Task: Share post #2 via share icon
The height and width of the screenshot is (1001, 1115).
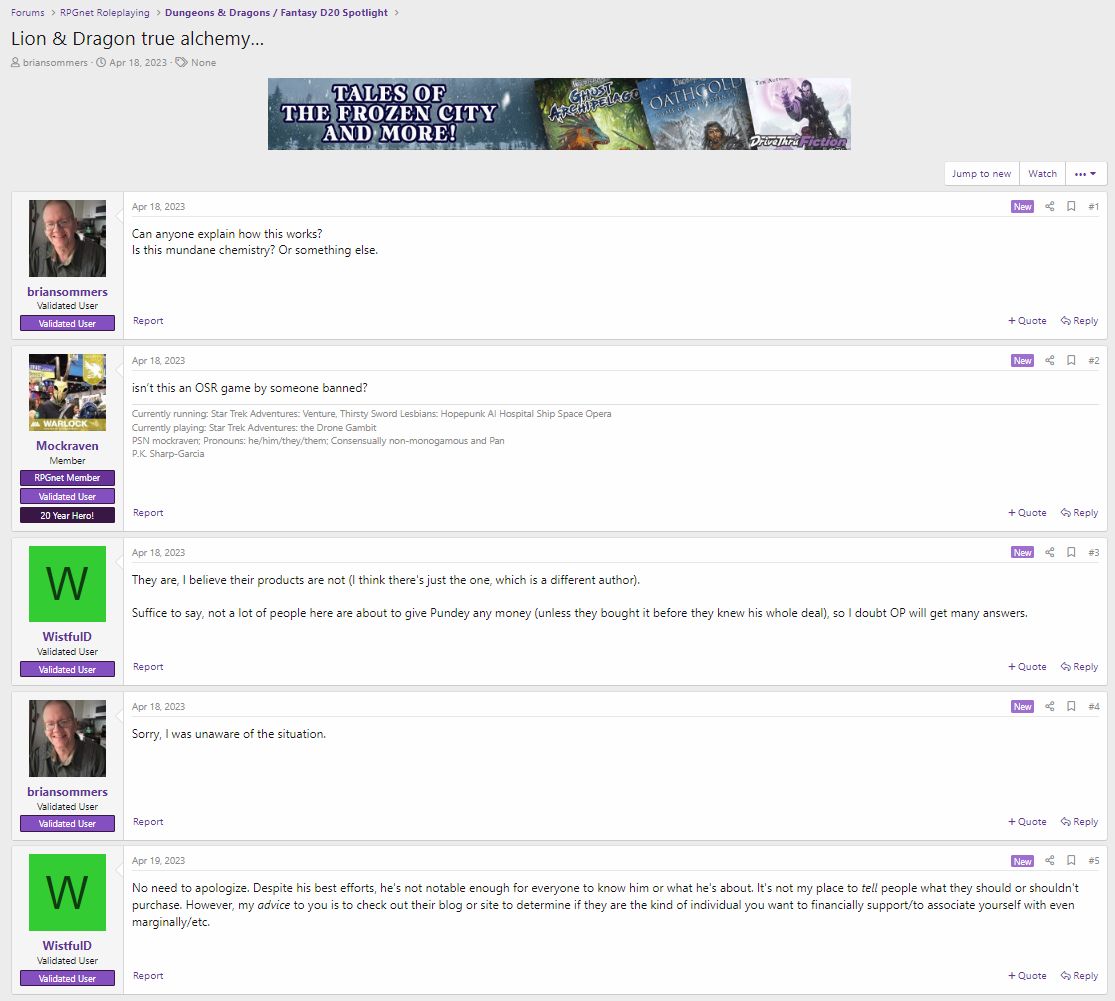Action: [1050, 360]
